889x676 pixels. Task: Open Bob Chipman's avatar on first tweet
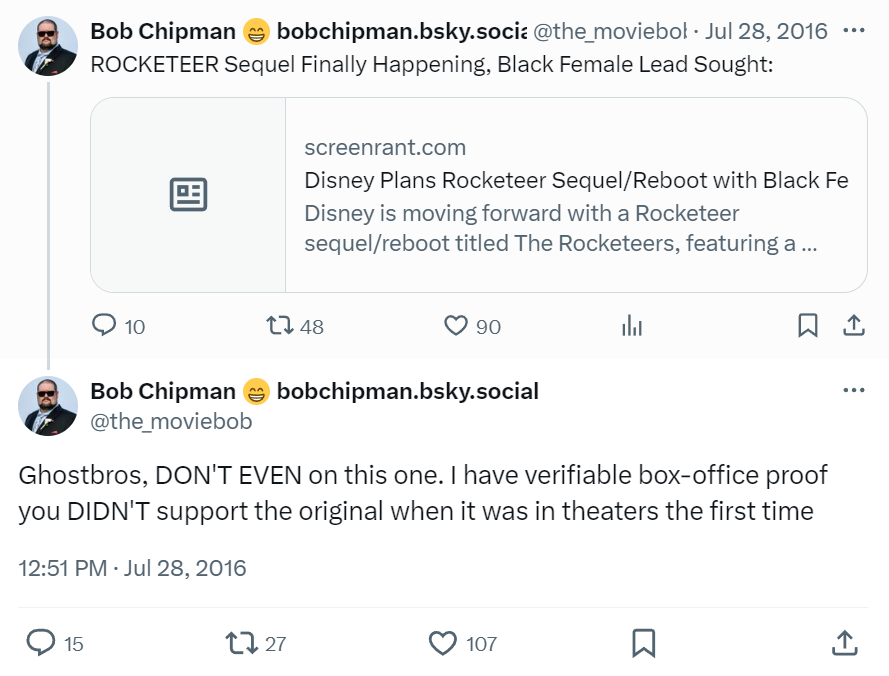click(x=48, y=46)
